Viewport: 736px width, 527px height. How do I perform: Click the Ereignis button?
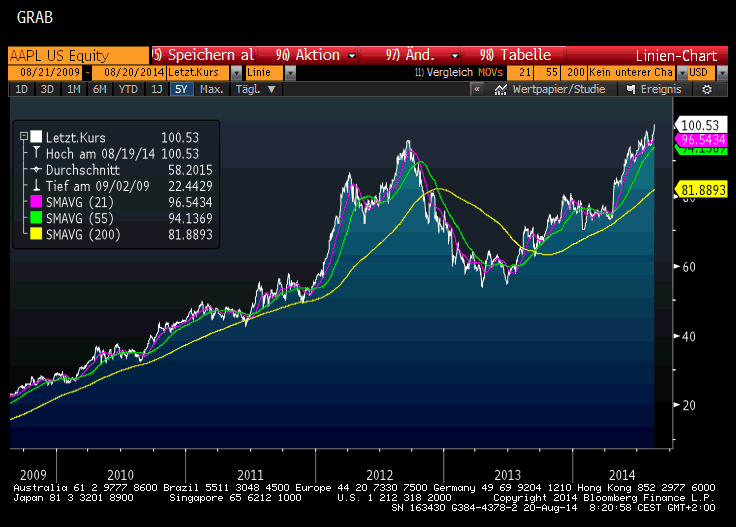tap(654, 89)
